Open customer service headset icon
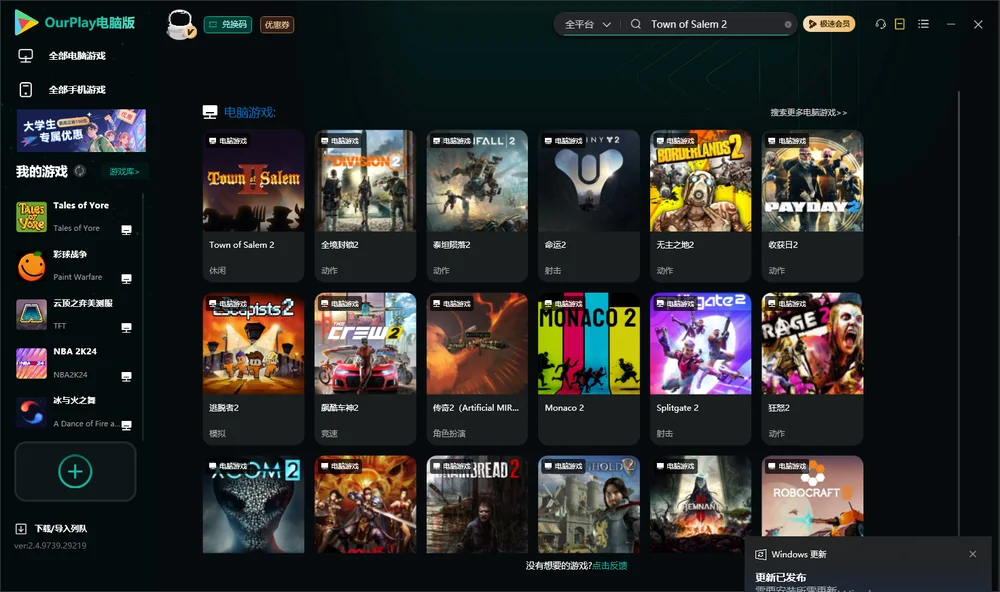The height and width of the screenshot is (592, 1000). [x=881, y=24]
